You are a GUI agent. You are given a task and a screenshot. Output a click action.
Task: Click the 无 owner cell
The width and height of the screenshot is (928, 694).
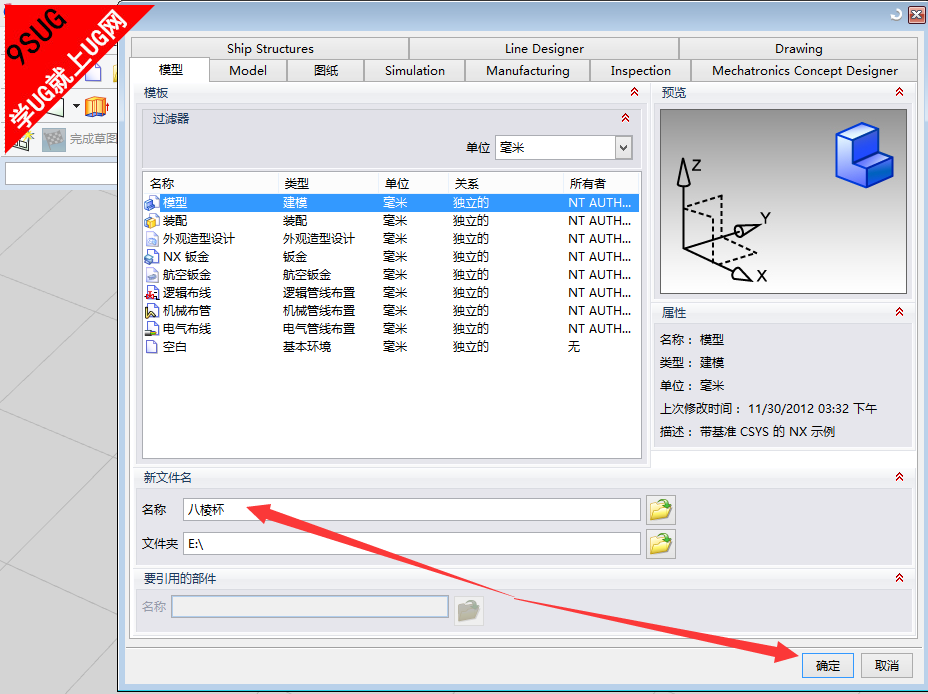pyautogui.click(x=574, y=347)
